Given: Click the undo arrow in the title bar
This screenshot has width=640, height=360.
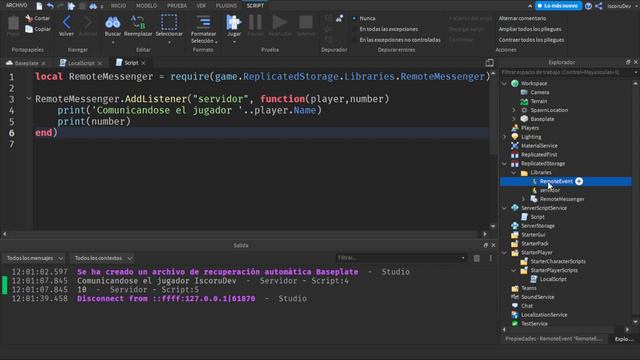Looking at the screenshot, I should 50,6.
